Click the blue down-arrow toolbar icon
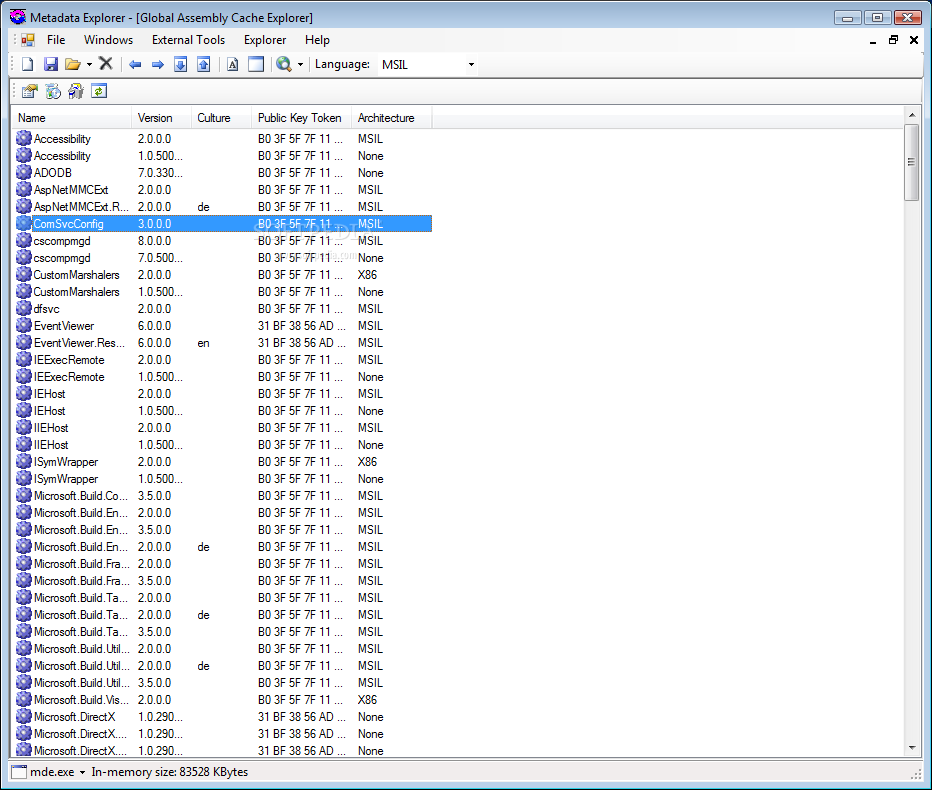Screen dimensions: 932x790 [181, 64]
